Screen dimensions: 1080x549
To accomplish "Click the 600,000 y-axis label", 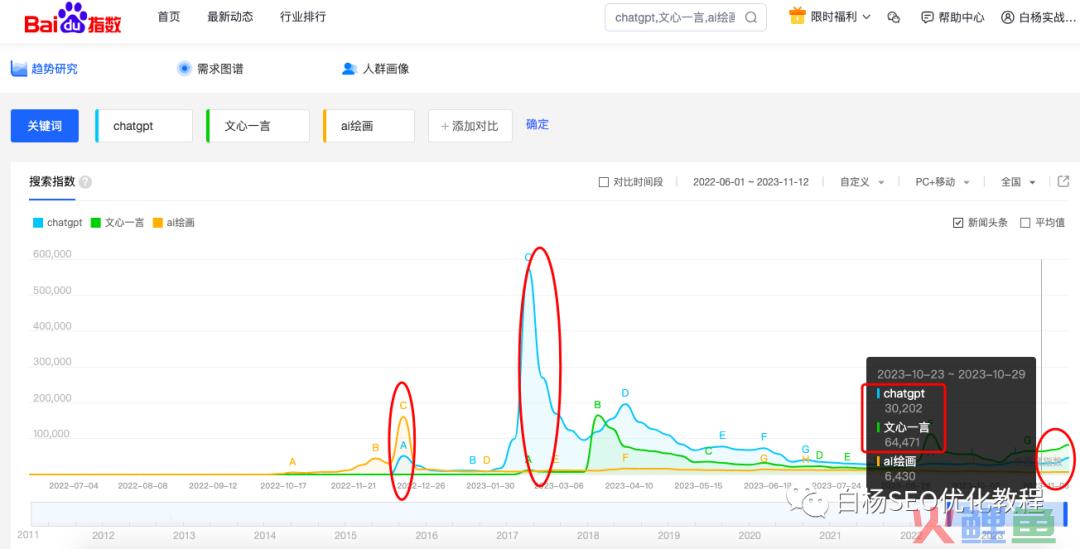I will (x=52, y=254).
